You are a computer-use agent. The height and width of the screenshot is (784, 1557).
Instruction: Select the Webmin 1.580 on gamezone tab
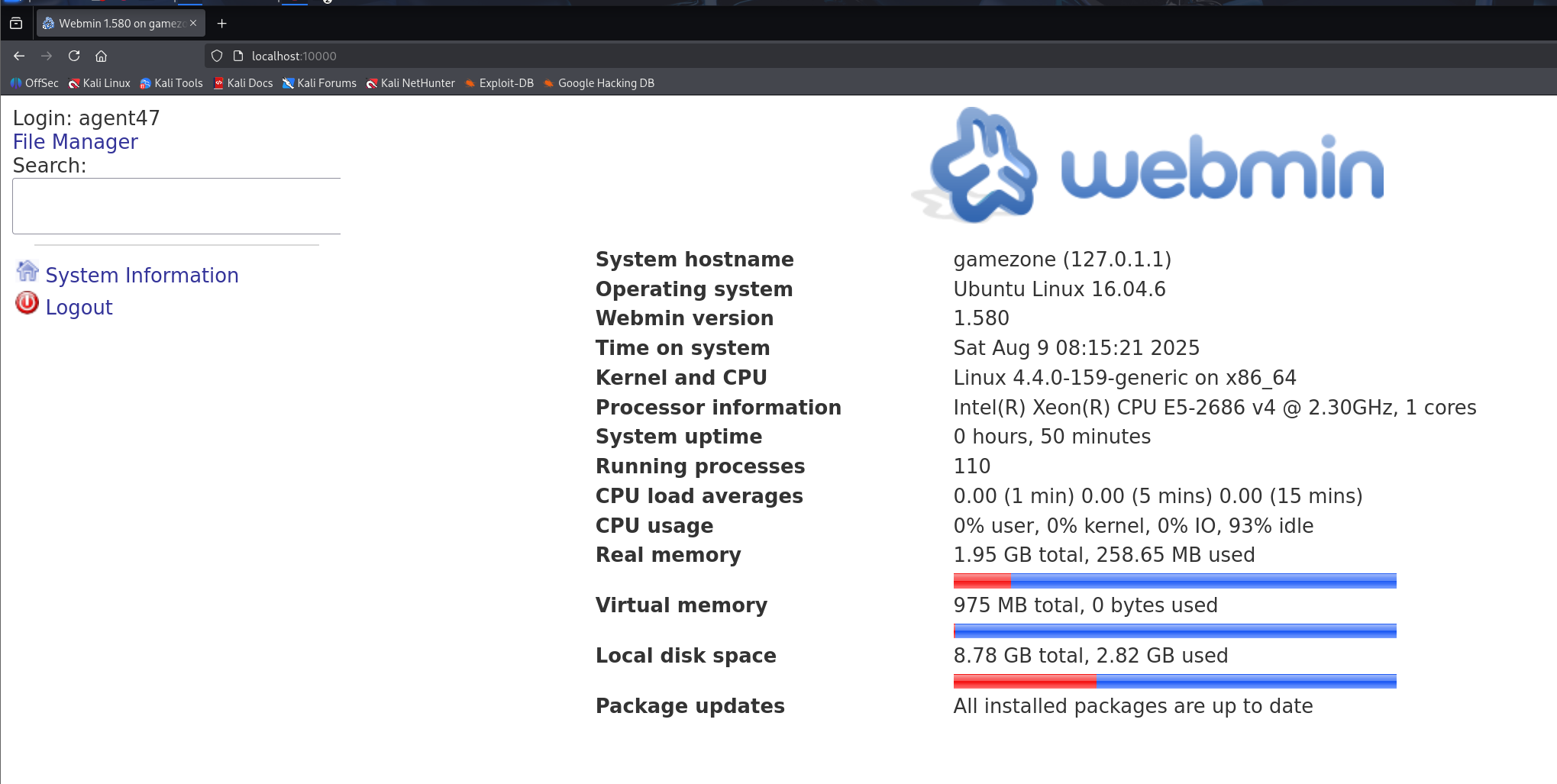[x=121, y=24]
